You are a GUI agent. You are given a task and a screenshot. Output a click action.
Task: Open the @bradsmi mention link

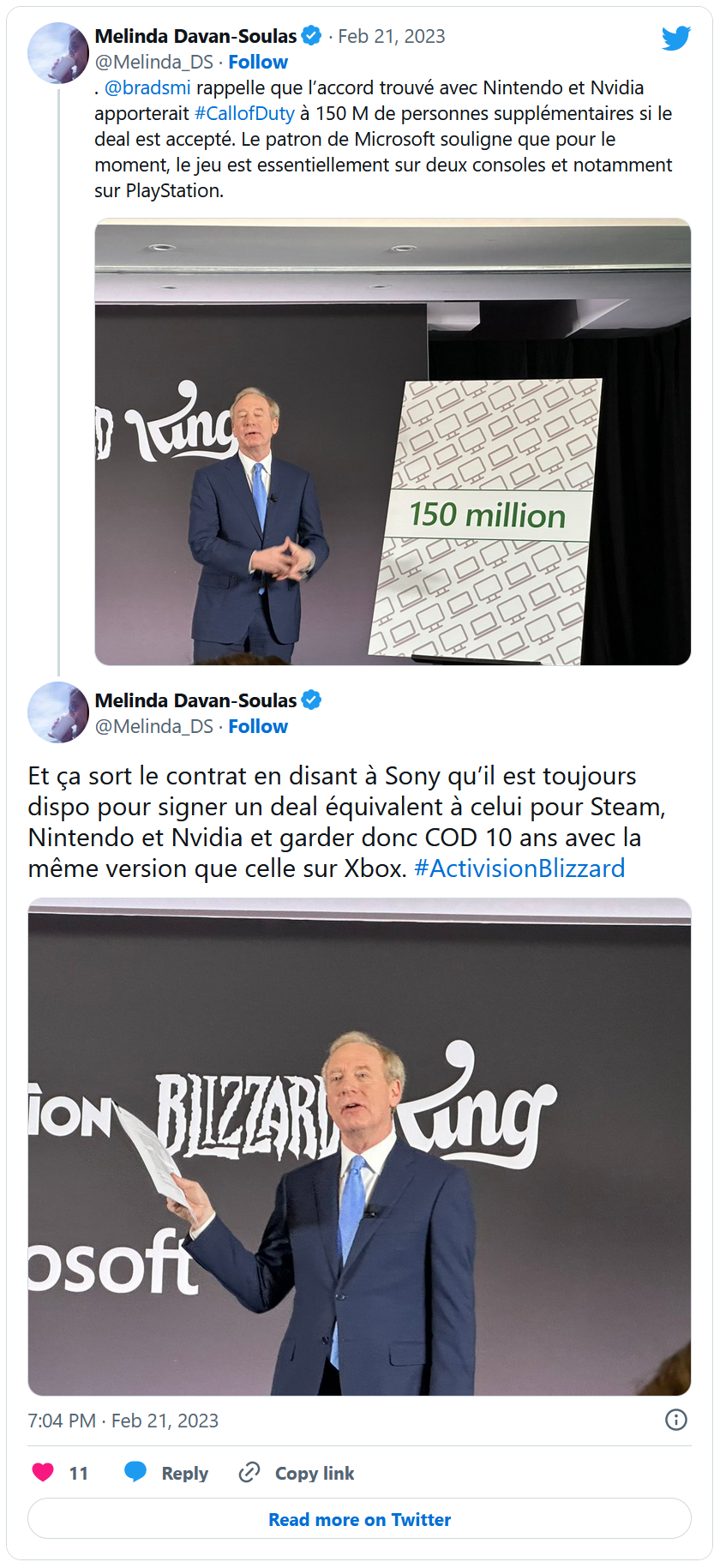coord(147,87)
